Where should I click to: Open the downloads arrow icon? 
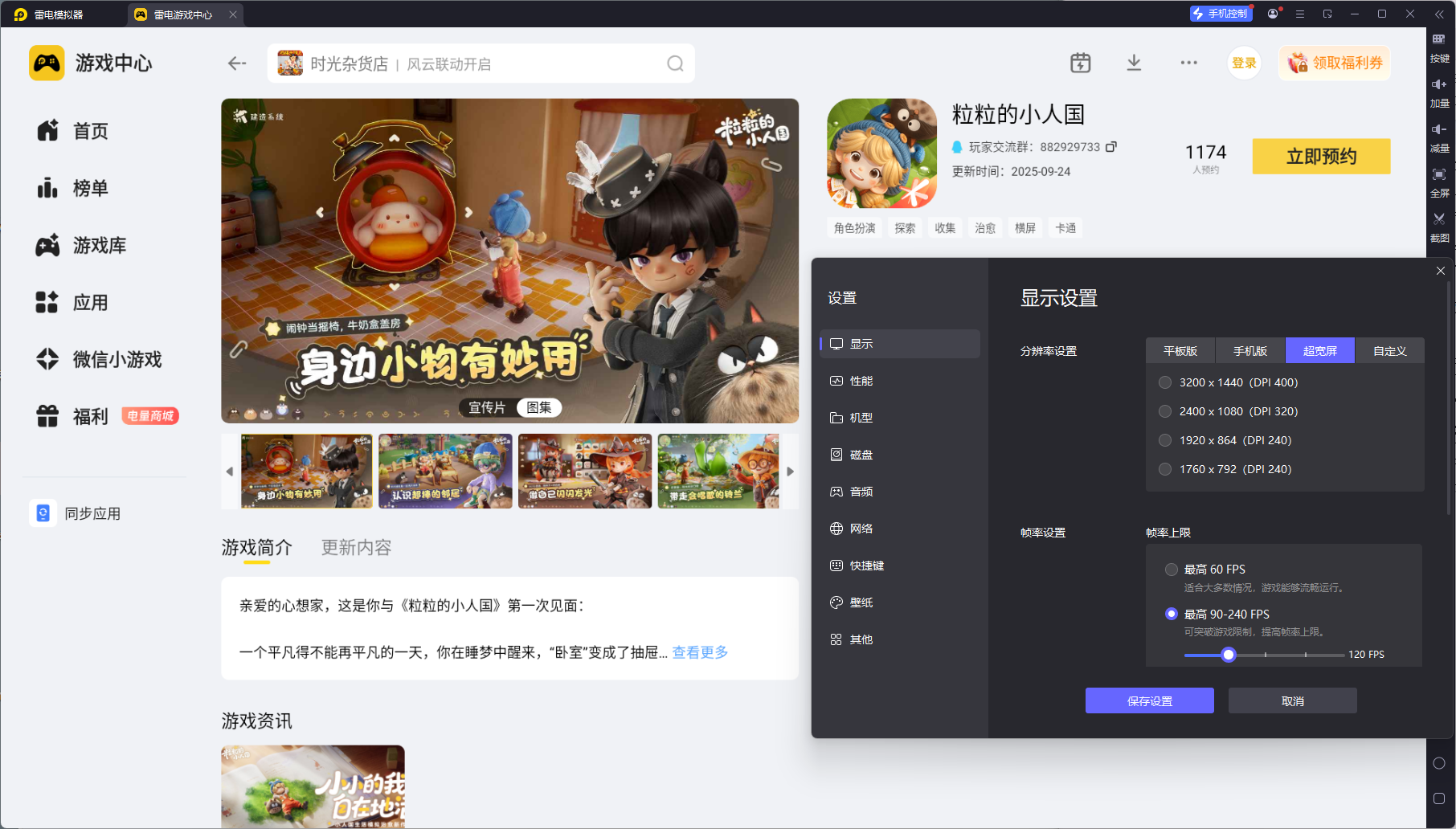tap(1134, 63)
